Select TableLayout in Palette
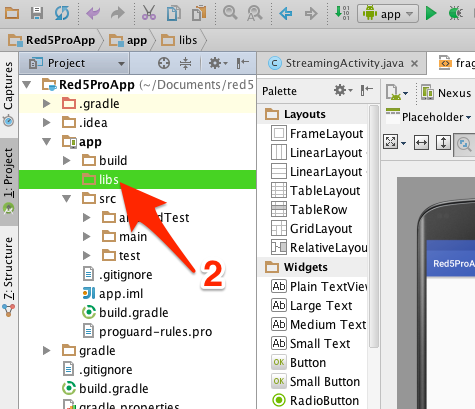The image size is (475, 409). [x=316, y=191]
